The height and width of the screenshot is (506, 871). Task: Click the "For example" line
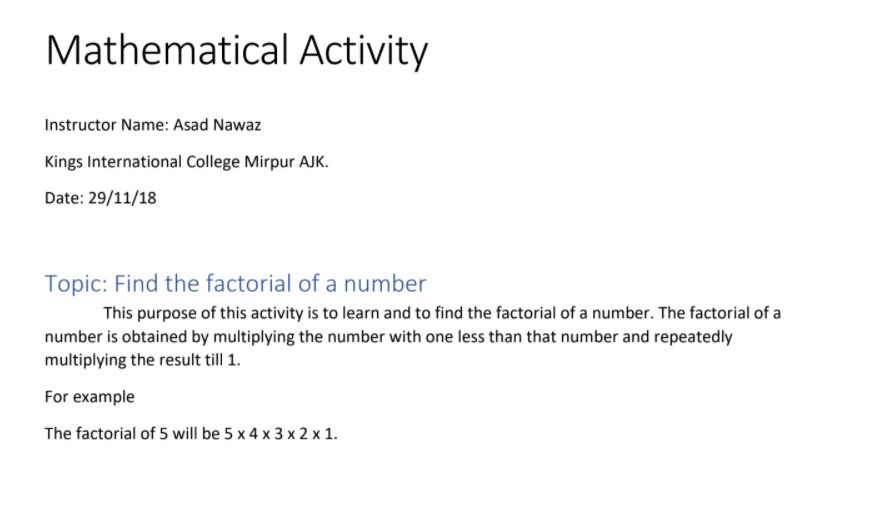coord(89,397)
